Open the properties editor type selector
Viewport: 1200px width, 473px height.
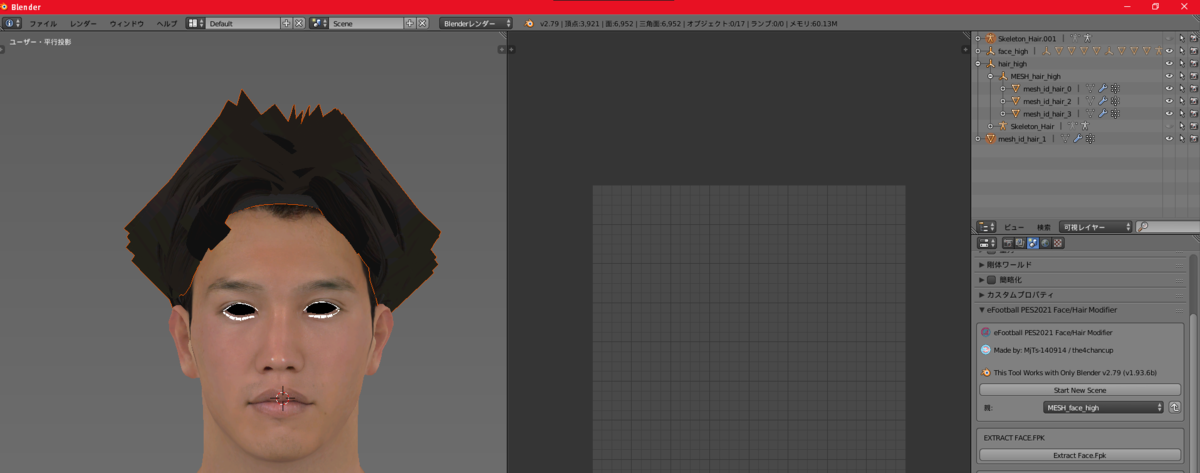point(986,243)
